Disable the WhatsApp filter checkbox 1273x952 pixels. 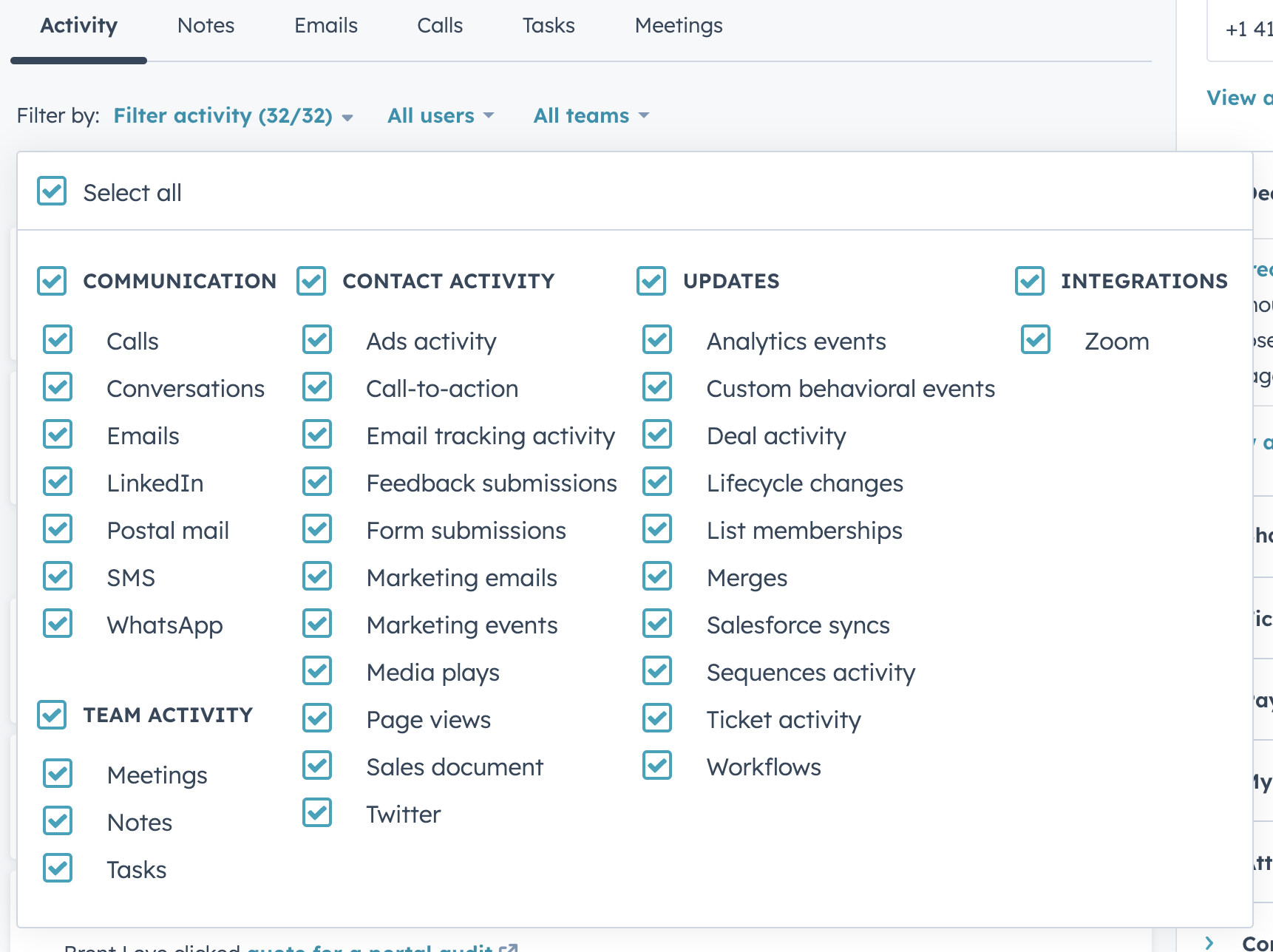coord(58,624)
